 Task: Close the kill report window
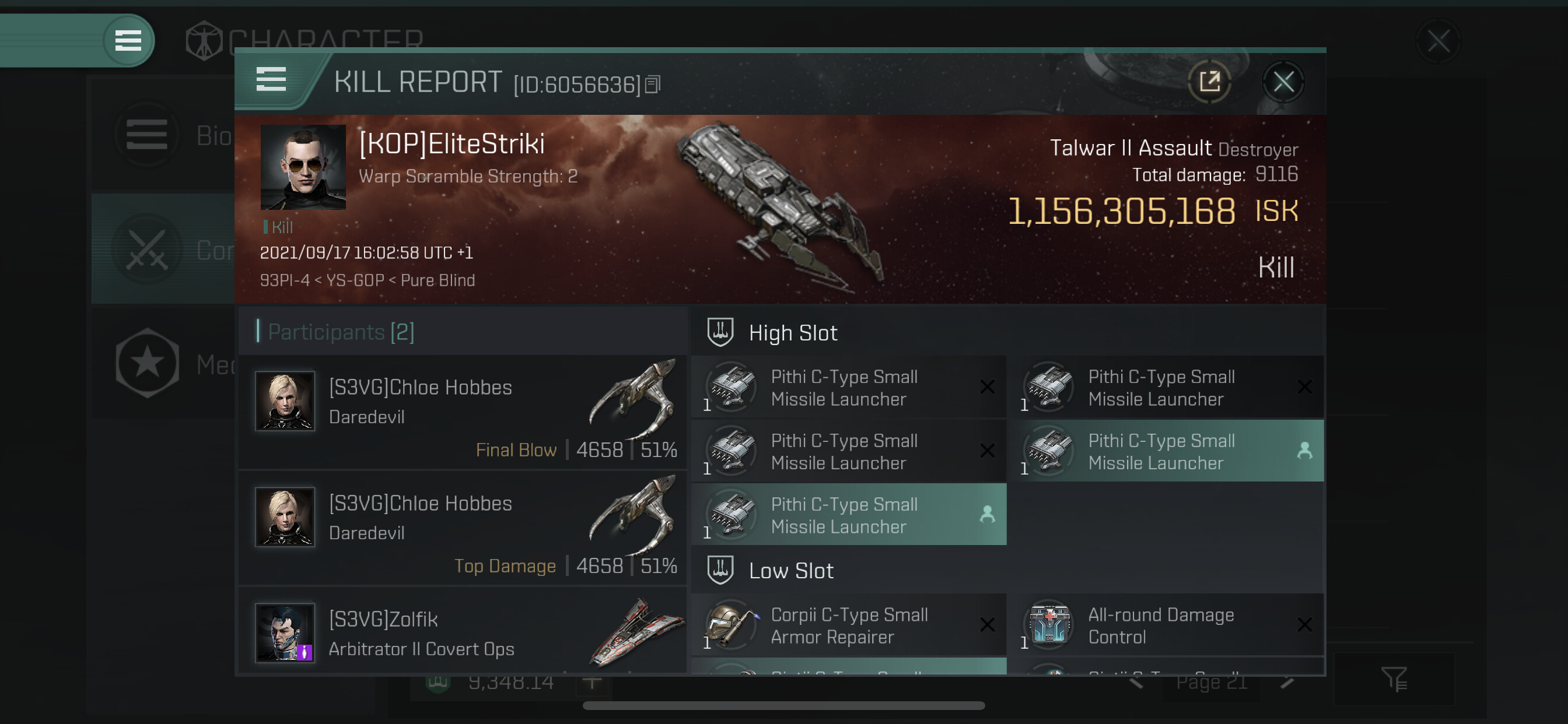[x=1283, y=82]
